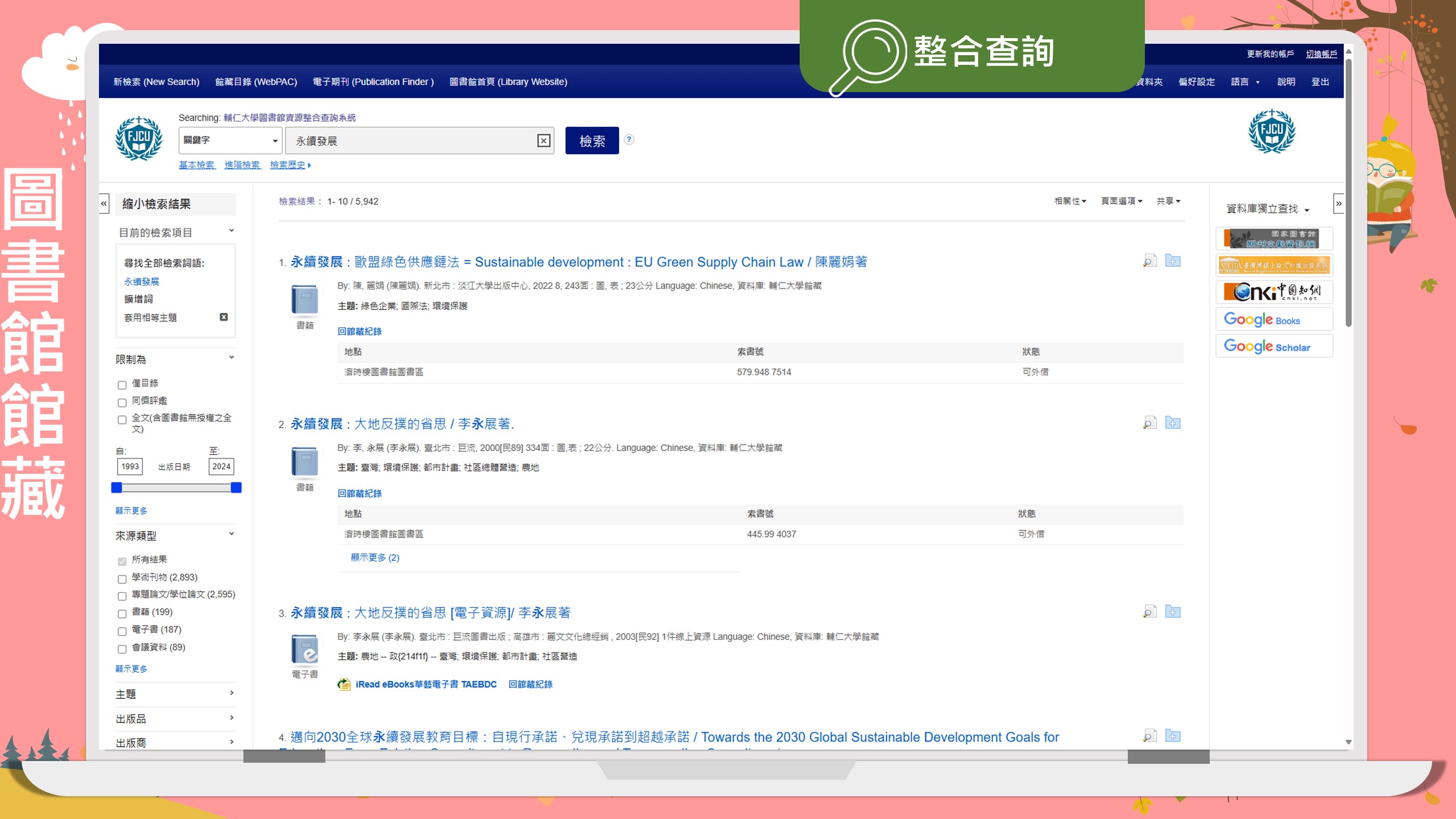Expand 資料庫獨立查找 dropdown
Screen dimensions: 1456x819
(x=1268, y=209)
